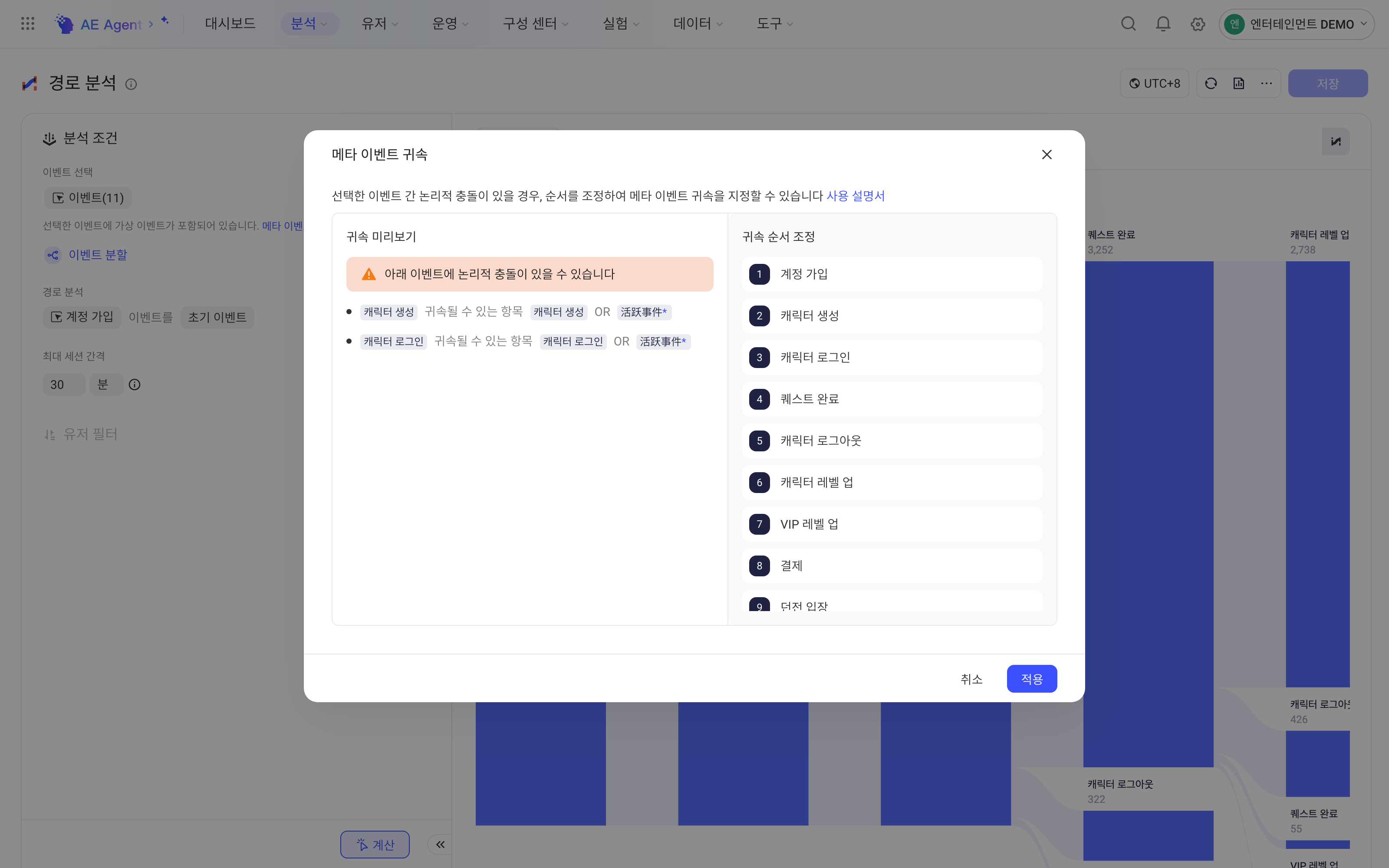Open notifications bell icon
Screen dimensions: 1389x868
(1163, 23)
